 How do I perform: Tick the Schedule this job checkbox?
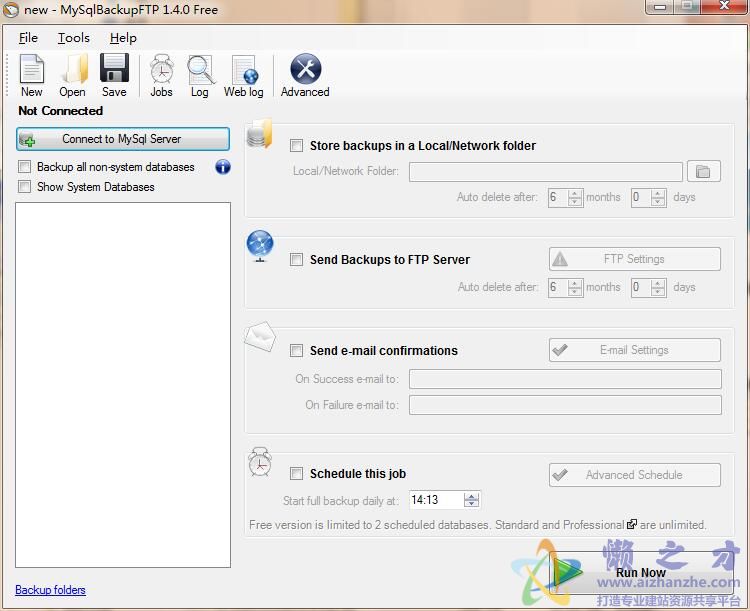click(x=297, y=474)
